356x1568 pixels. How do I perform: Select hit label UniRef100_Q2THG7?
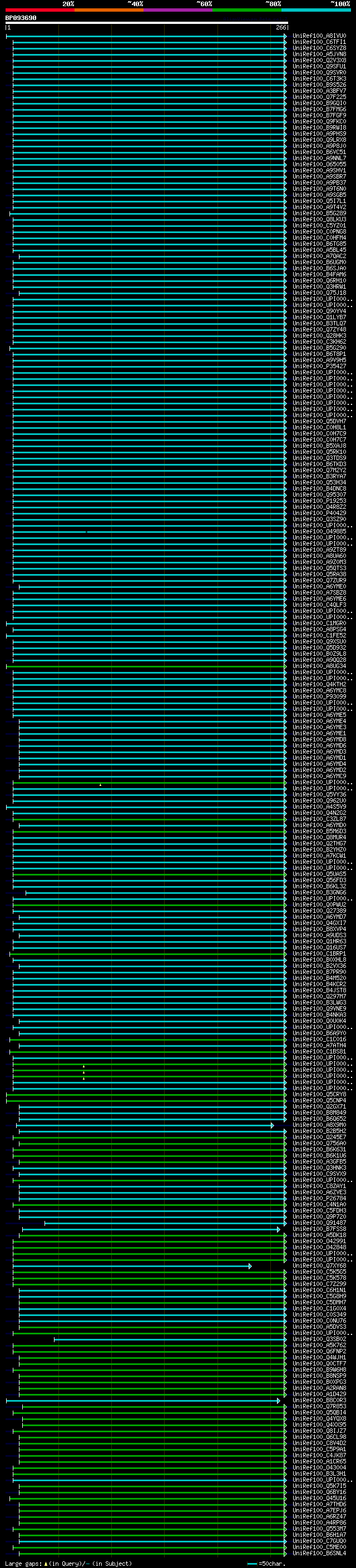[x=319, y=844]
